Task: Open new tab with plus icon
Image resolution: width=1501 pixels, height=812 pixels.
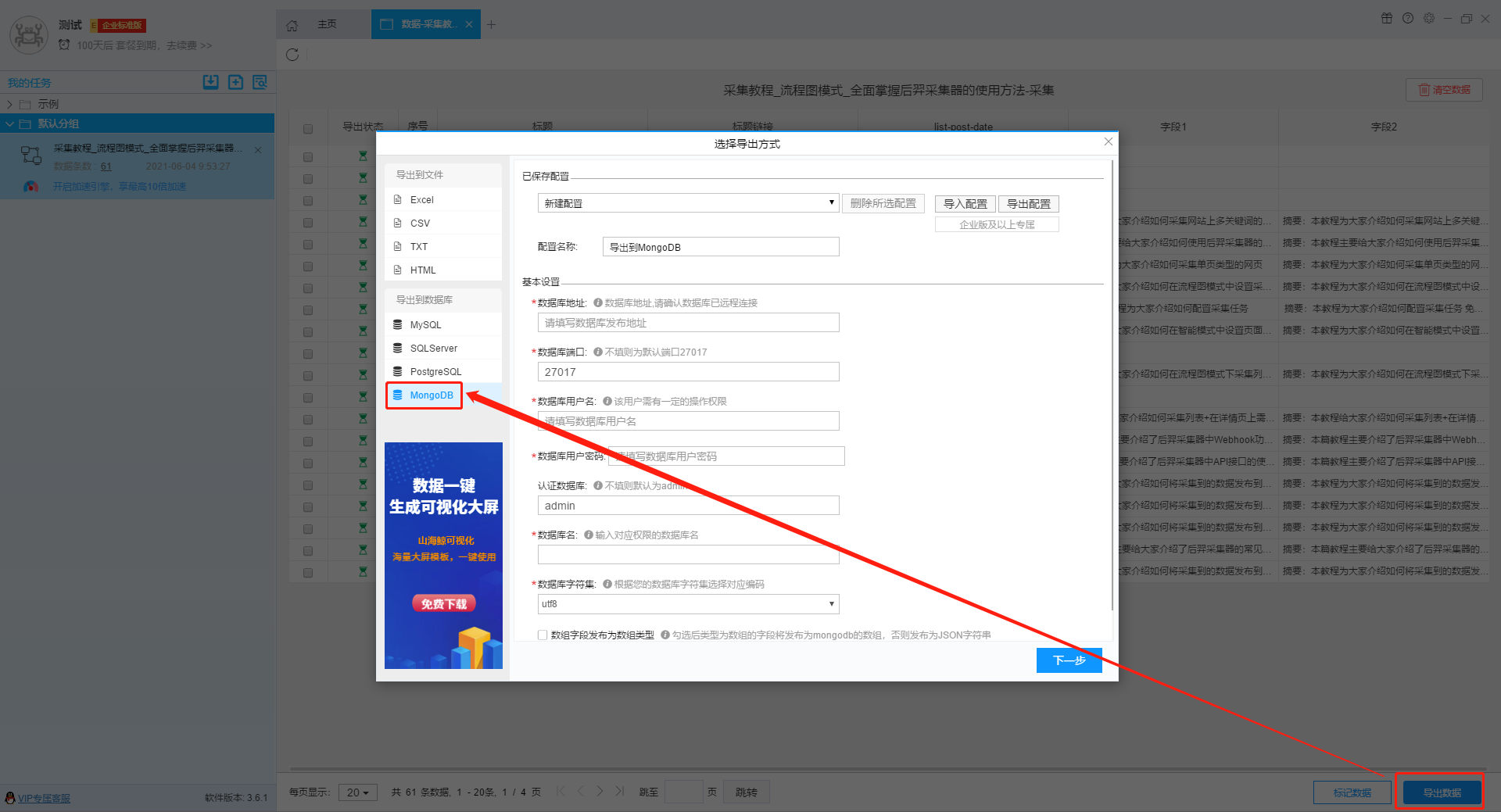Action: (491, 25)
